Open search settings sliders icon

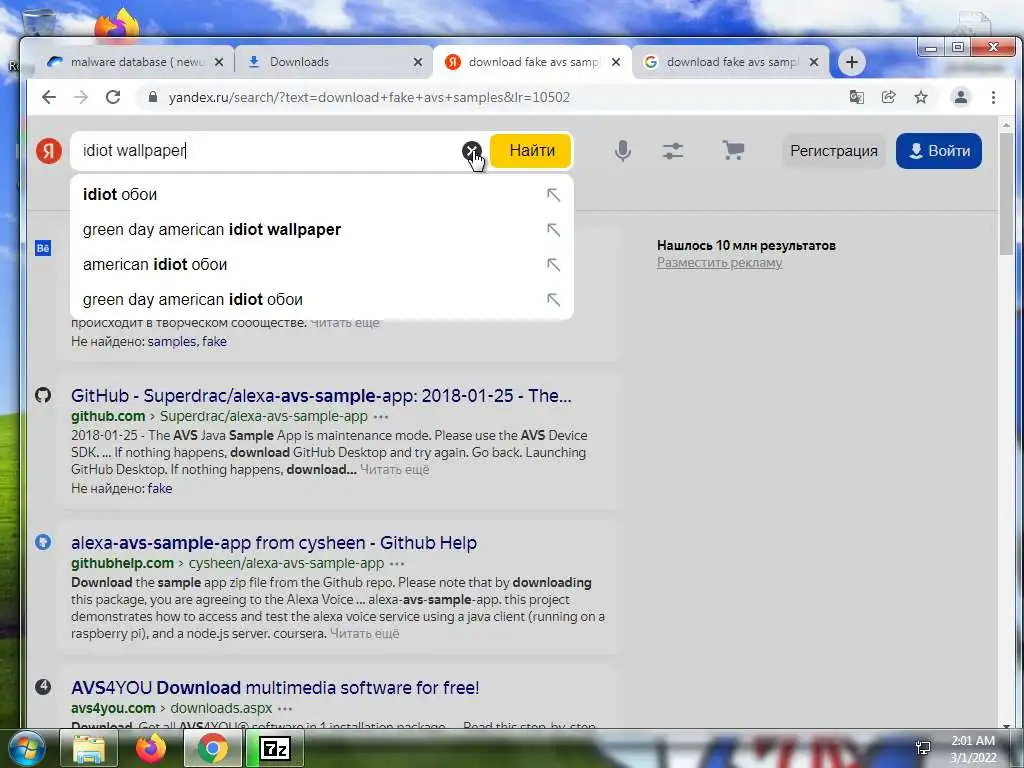(673, 151)
